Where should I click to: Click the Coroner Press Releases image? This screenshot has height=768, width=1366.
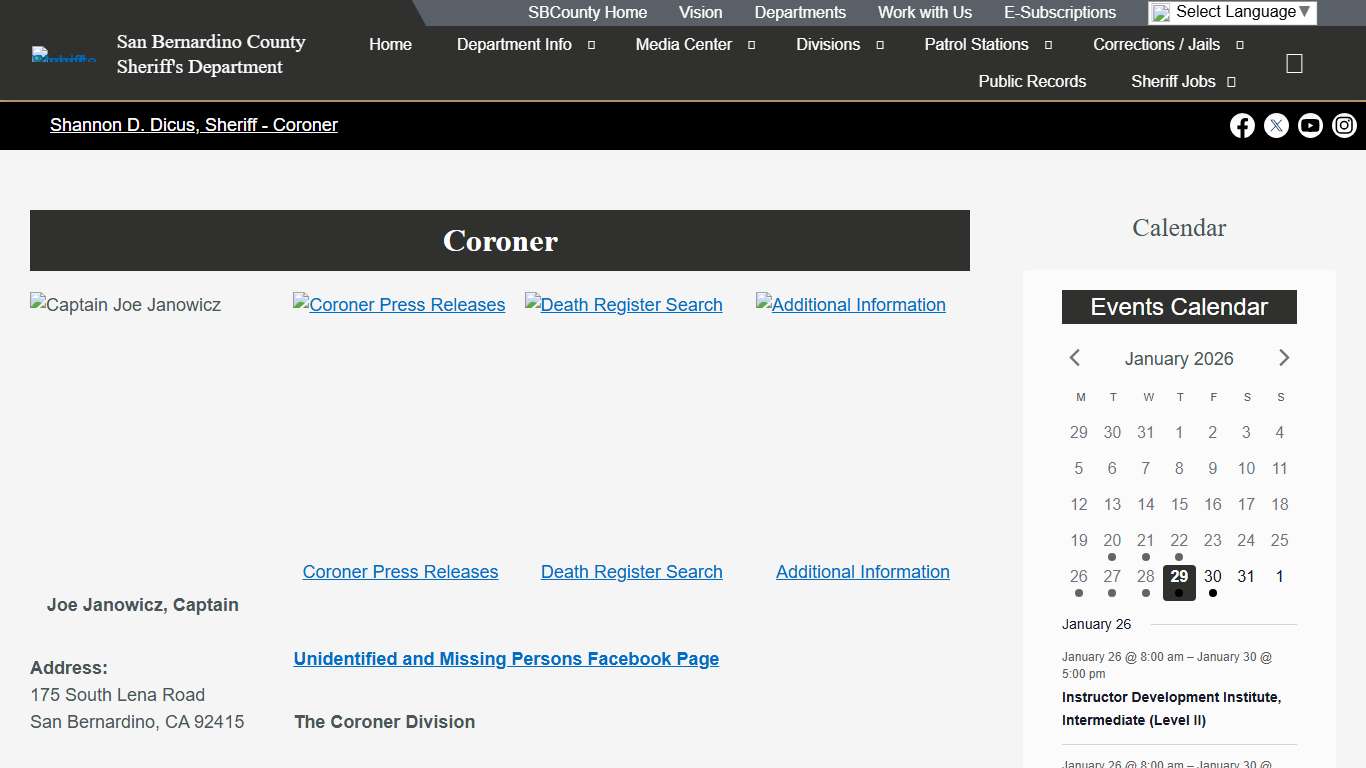pos(399,304)
